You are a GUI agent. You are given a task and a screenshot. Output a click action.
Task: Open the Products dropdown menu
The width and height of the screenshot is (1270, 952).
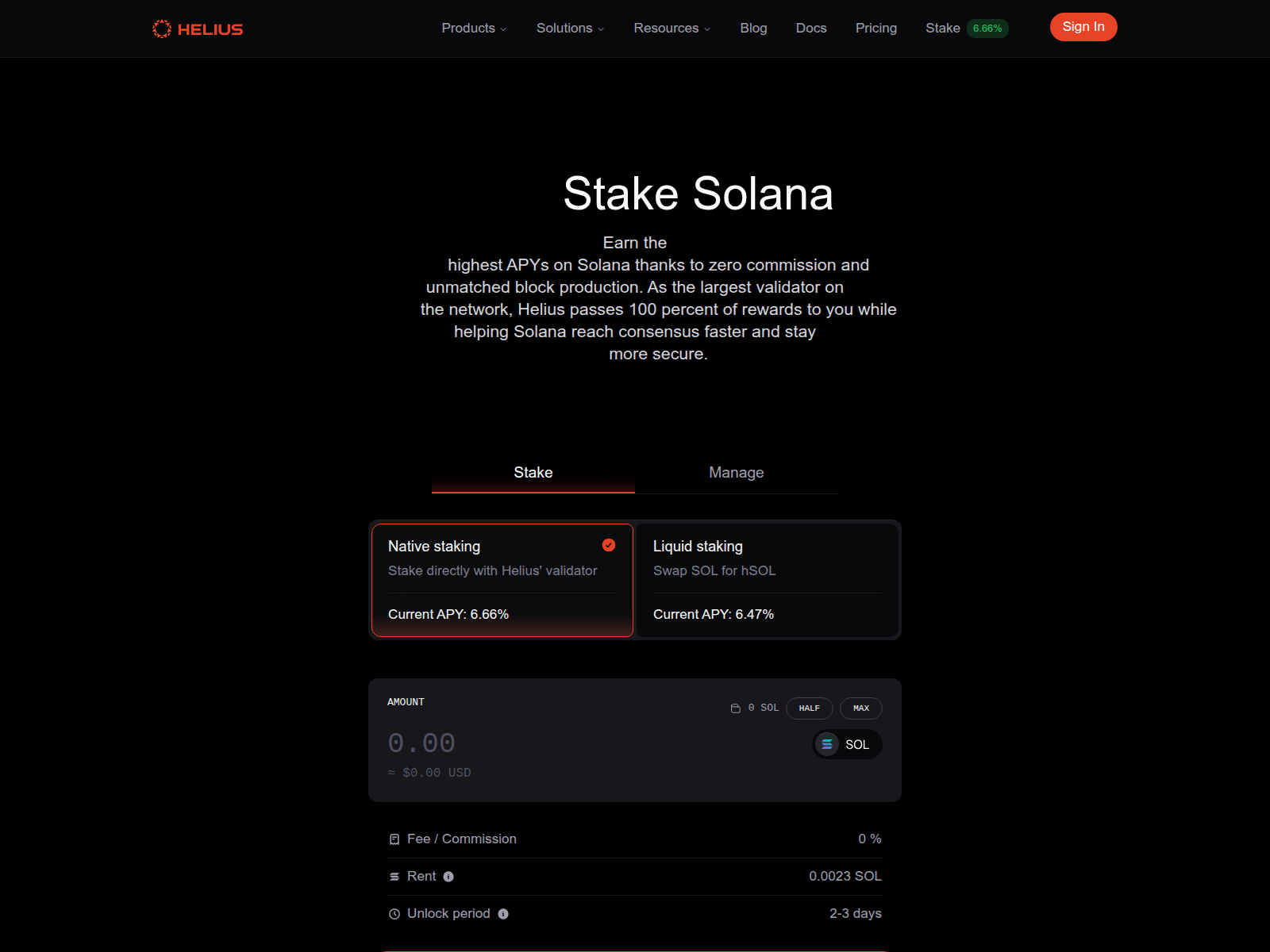[x=474, y=28]
